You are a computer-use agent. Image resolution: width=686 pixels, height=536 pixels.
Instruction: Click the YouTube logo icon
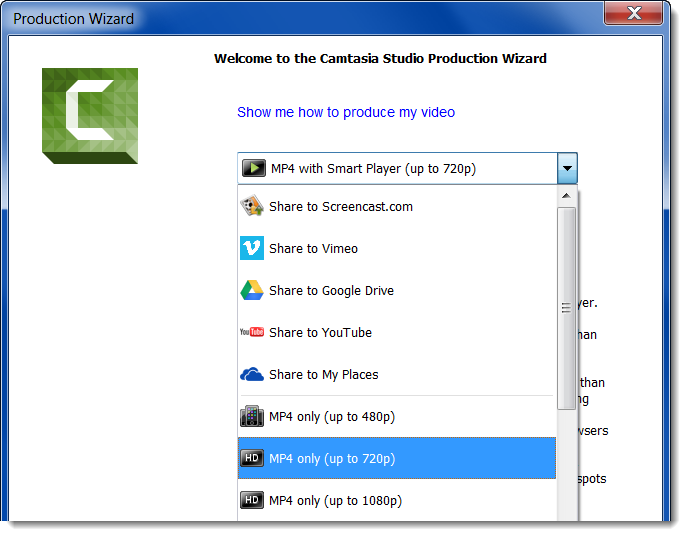tap(252, 332)
